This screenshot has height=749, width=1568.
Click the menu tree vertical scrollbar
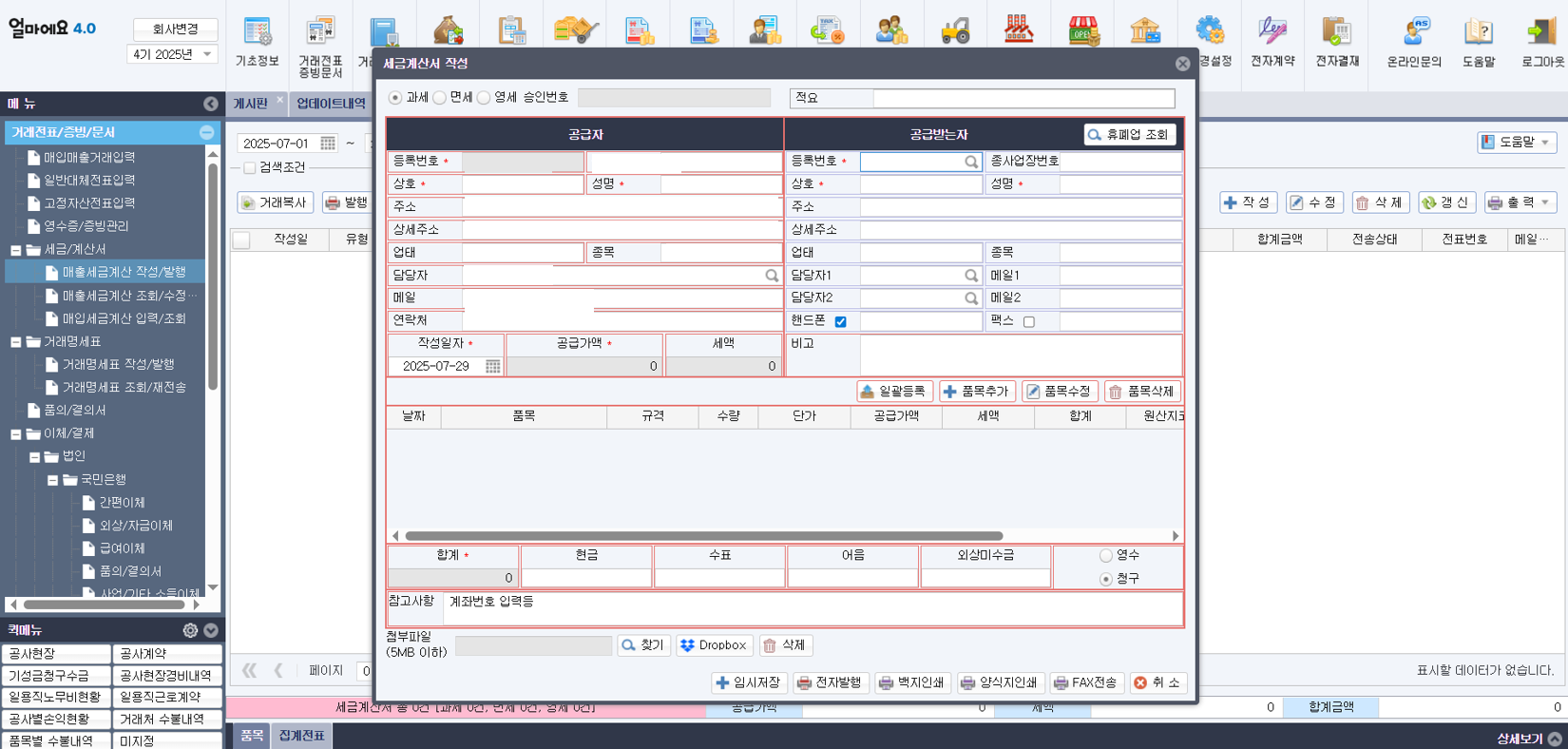[213, 276]
